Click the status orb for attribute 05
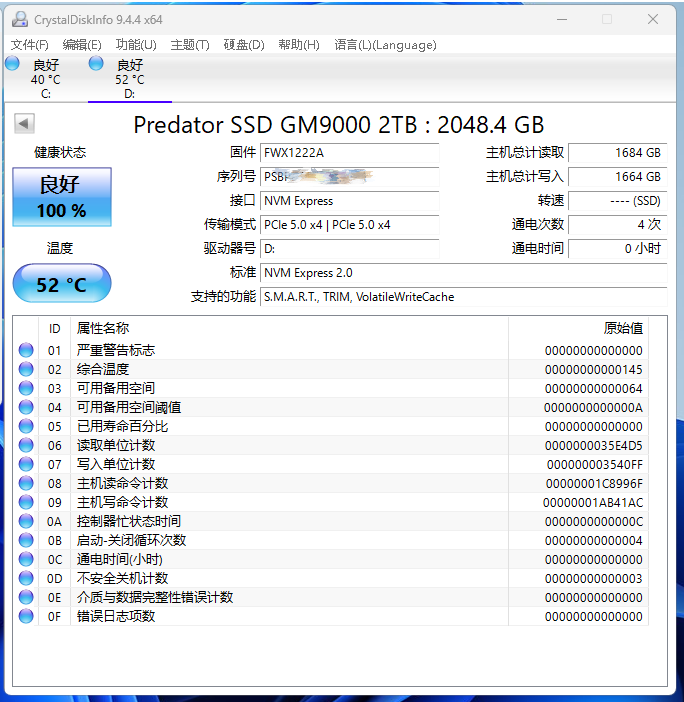Screen dimensions: 684x702 coord(26,426)
